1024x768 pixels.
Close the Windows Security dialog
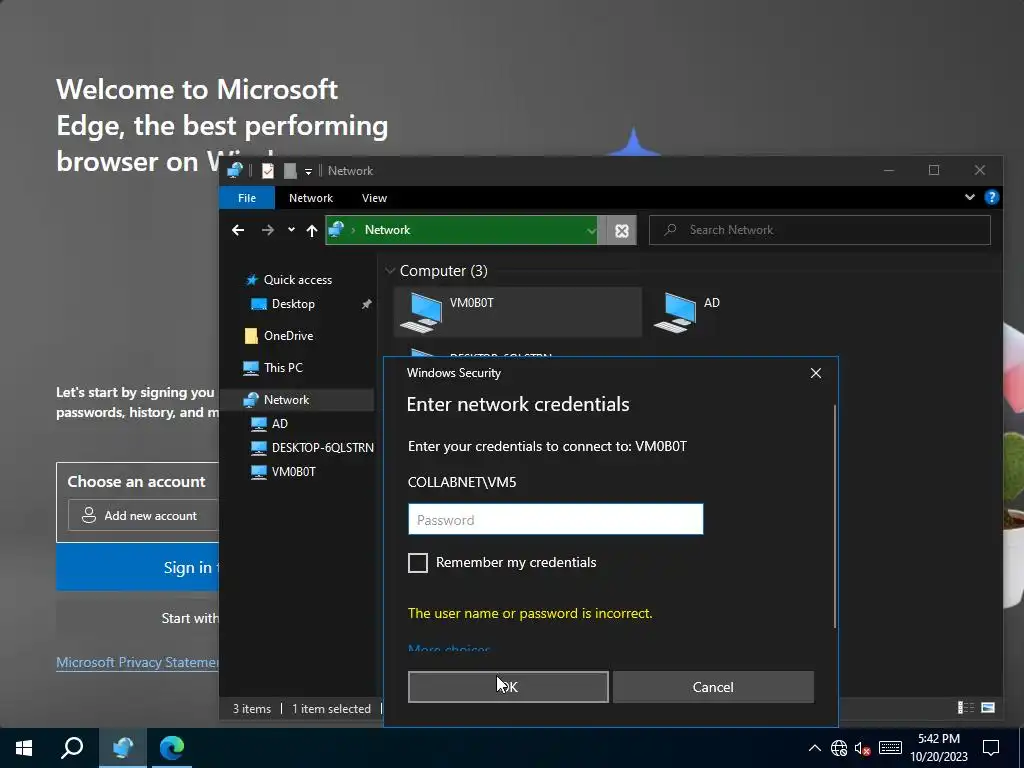pyautogui.click(x=816, y=373)
